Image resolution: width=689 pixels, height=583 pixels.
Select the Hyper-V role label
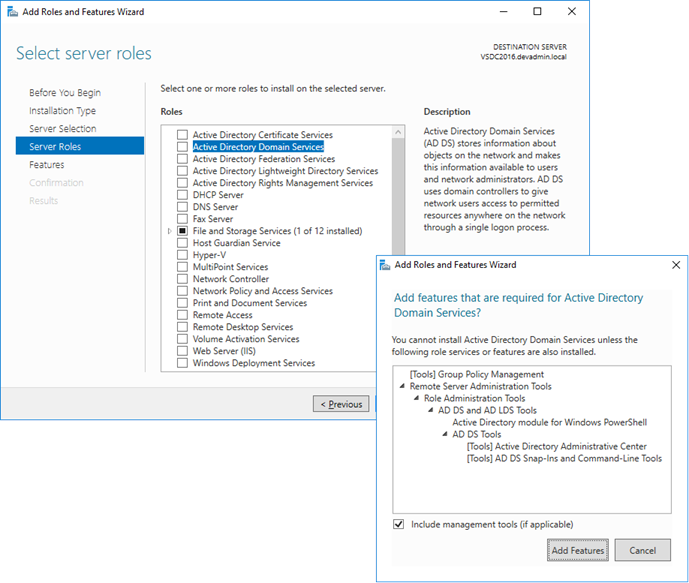[x=210, y=255]
